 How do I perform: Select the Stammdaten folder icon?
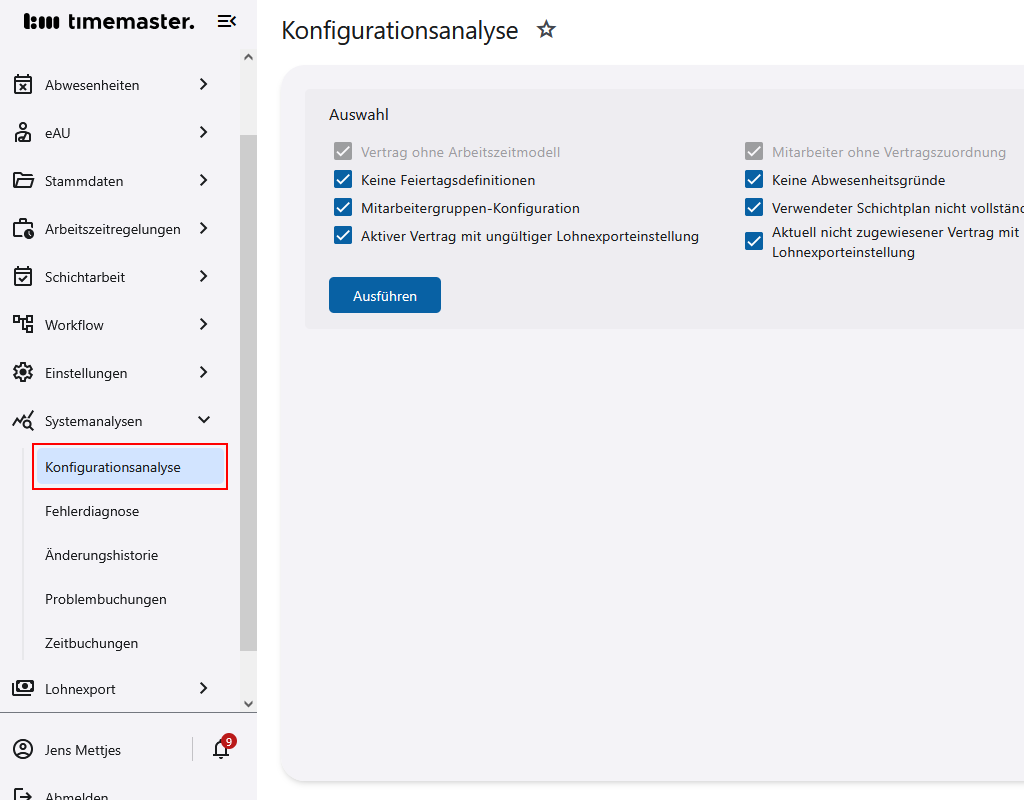22,180
